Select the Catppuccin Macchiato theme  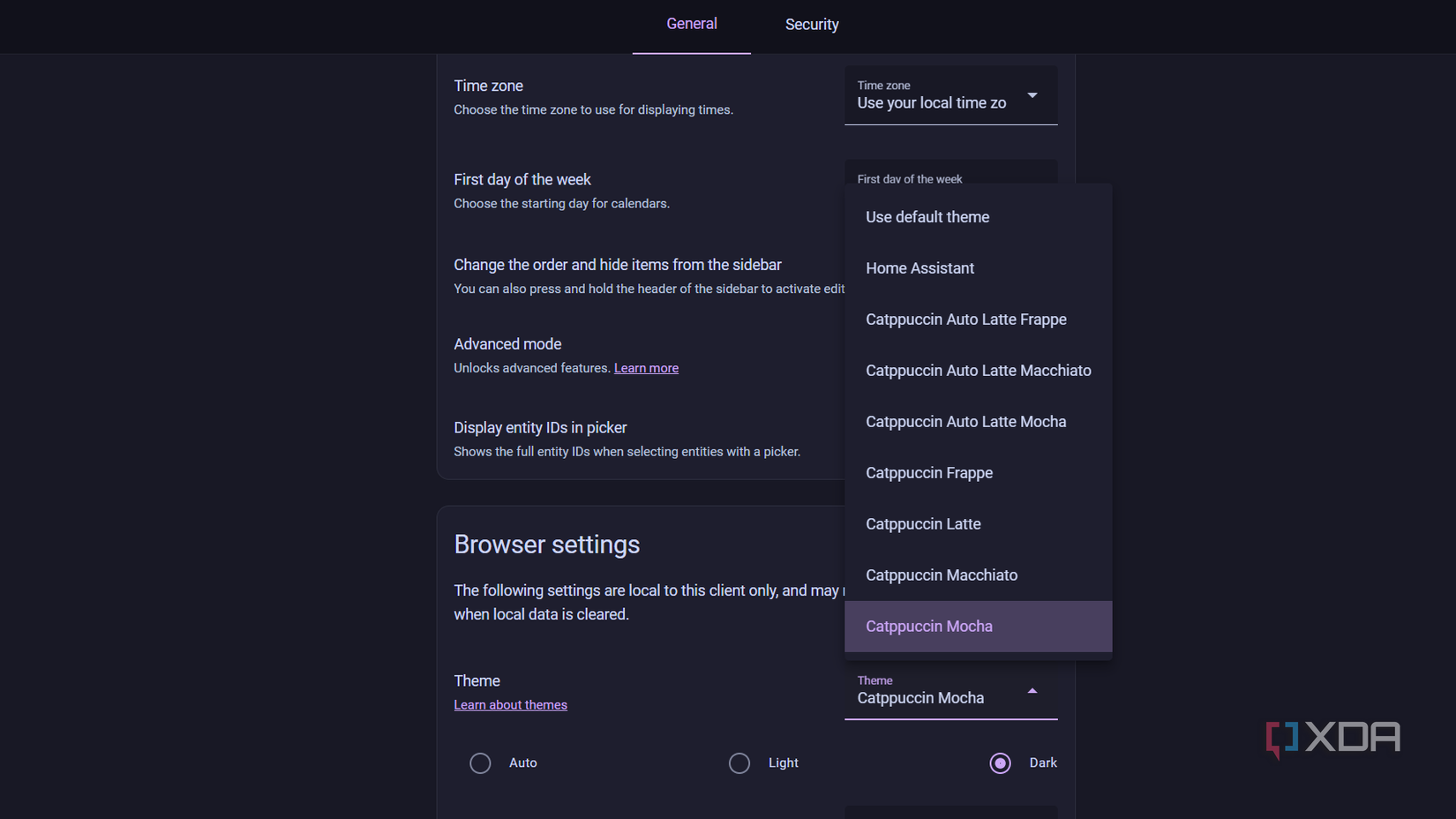tap(942, 575)
